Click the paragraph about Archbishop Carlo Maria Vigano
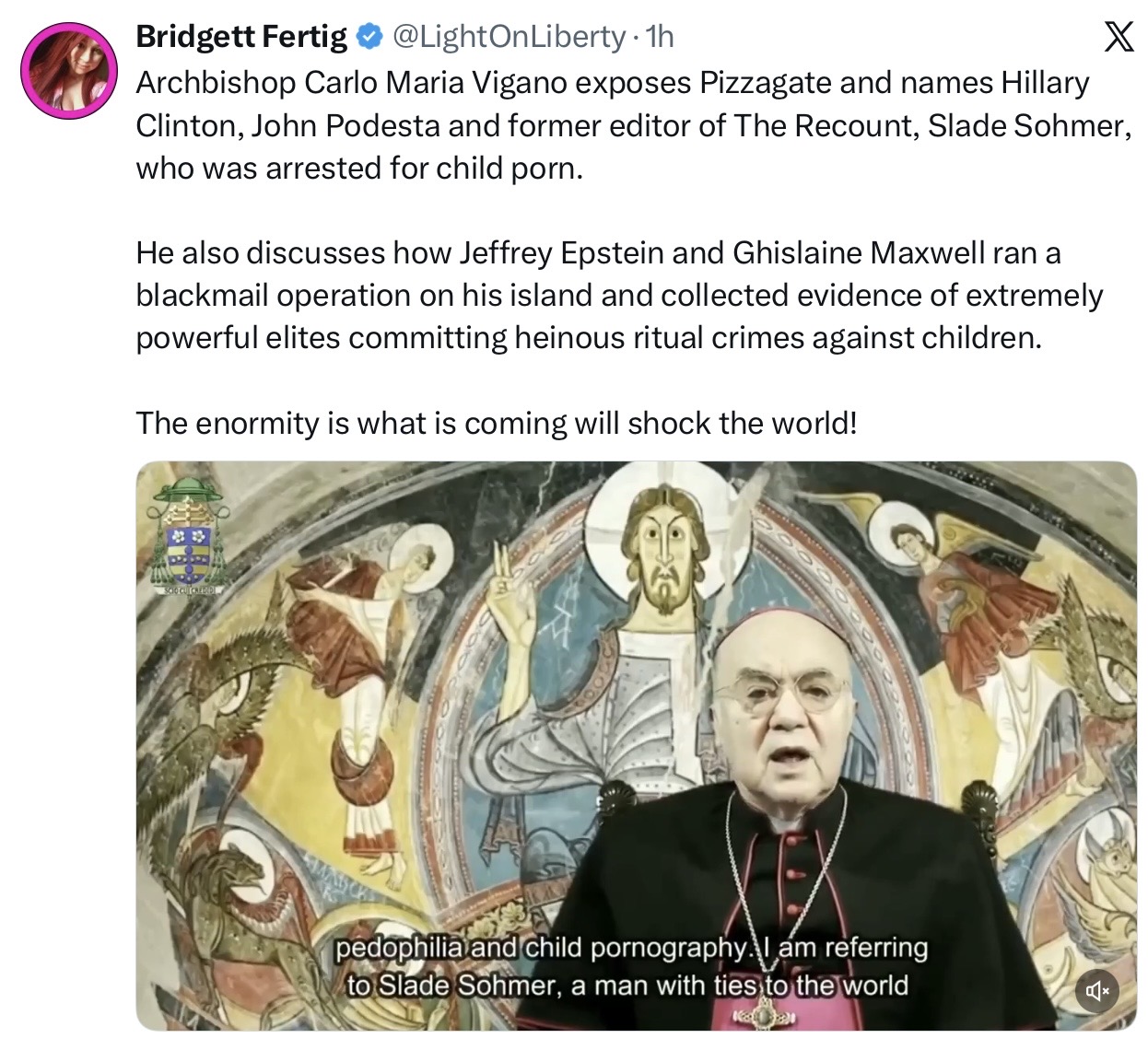 tap(613, 125)
